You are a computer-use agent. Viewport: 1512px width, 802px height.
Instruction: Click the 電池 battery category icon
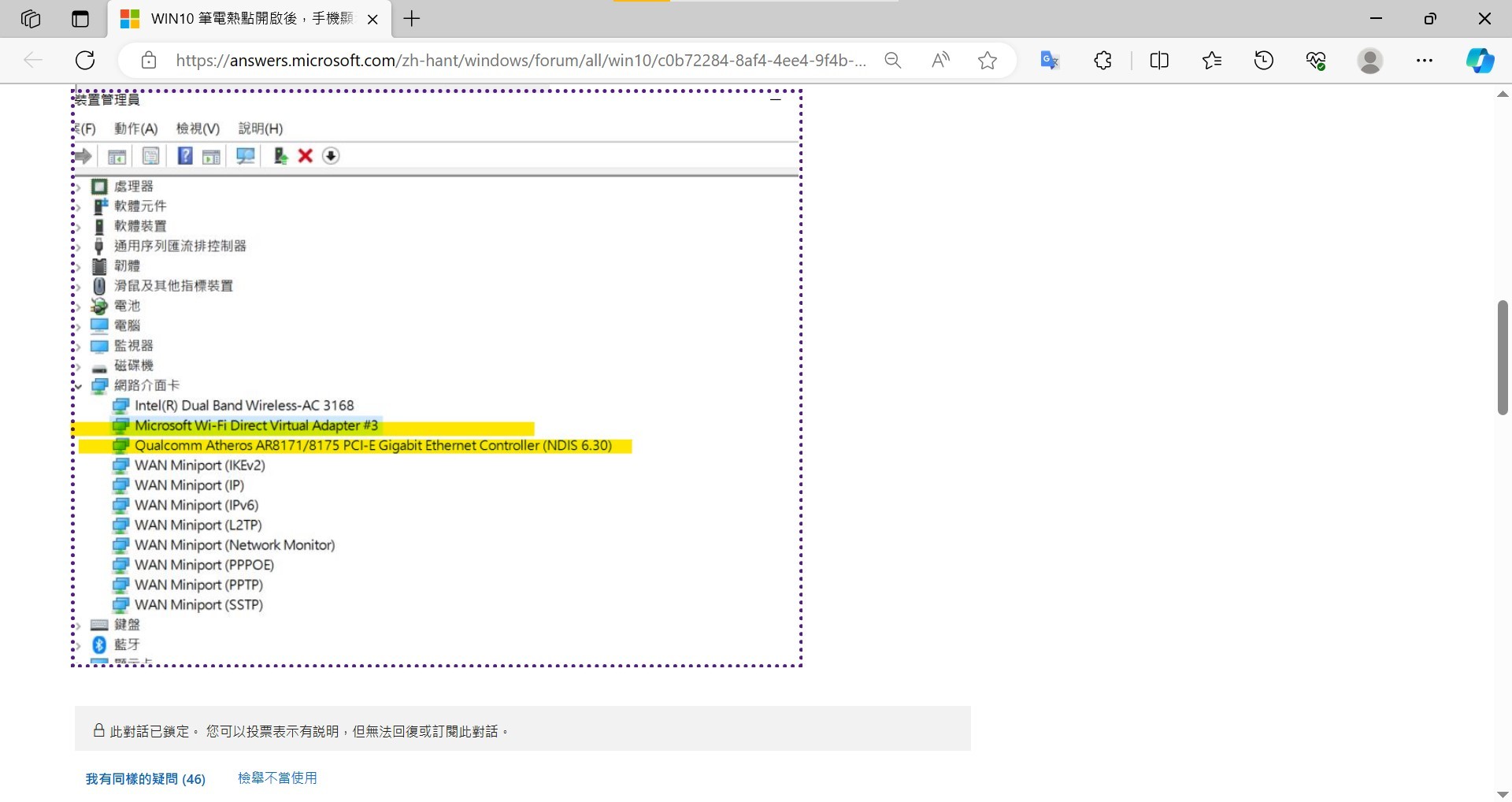tap(99, 306)
